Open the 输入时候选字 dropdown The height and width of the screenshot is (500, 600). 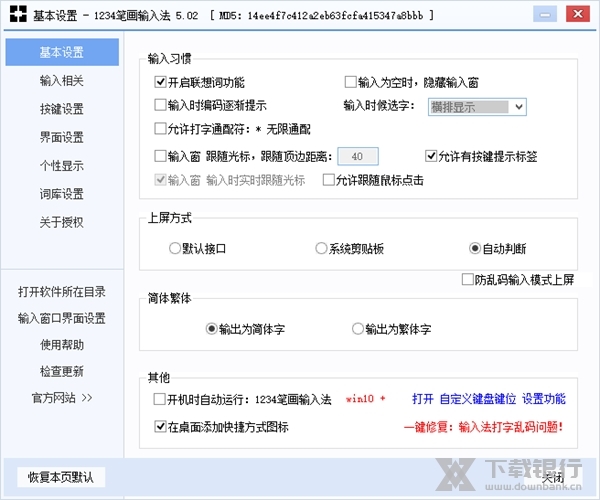[x=477, y=107]
